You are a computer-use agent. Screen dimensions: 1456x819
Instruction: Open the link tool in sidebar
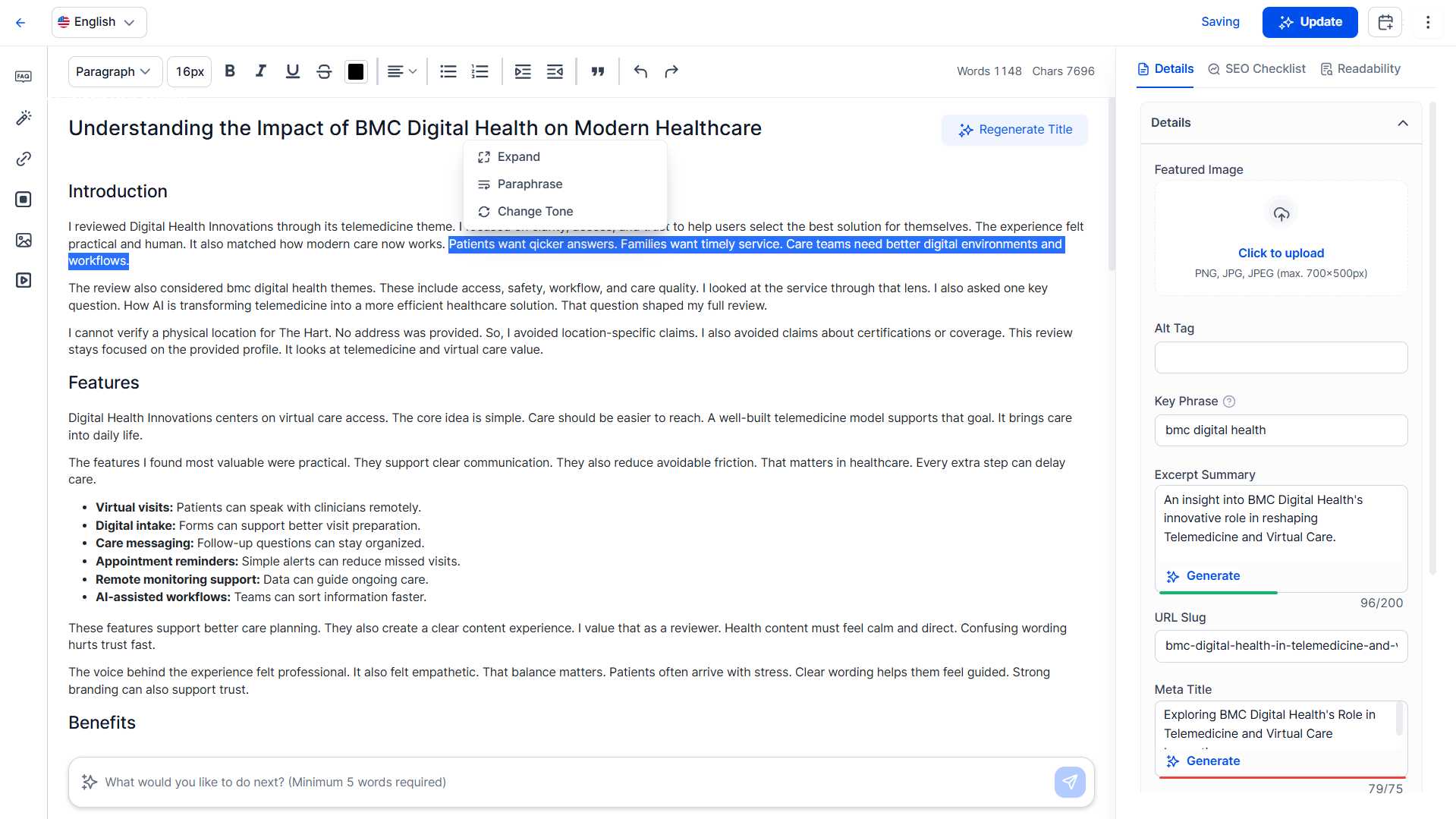(24, 159)
